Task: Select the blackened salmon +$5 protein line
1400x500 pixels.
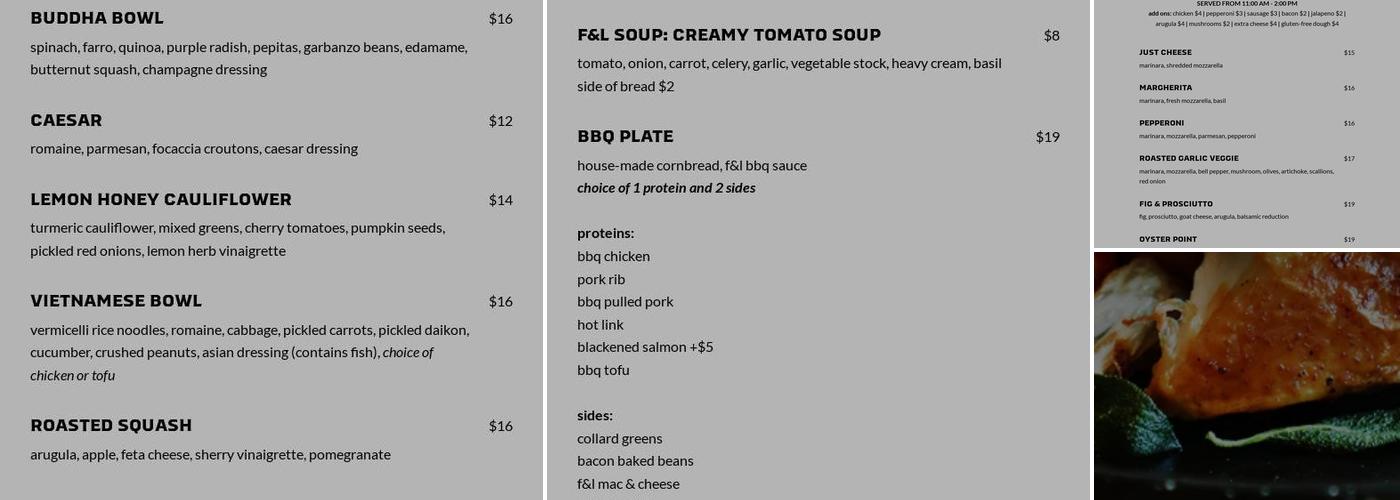Action: [x=645, y=347]
